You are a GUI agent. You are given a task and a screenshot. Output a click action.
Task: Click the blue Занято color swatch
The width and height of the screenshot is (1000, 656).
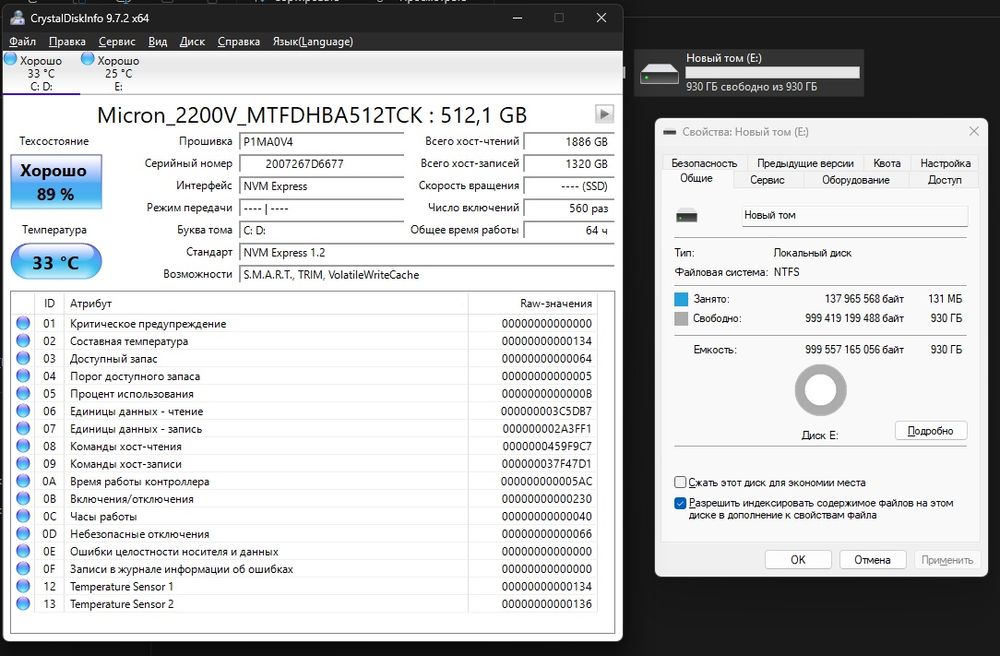click(681, 299)
